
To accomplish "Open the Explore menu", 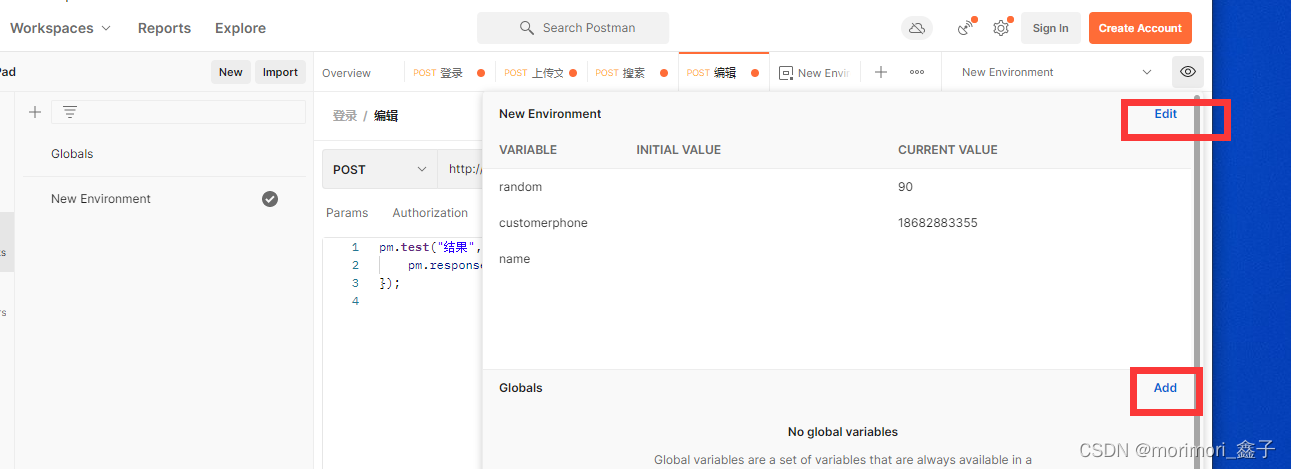I will point(240,28).
